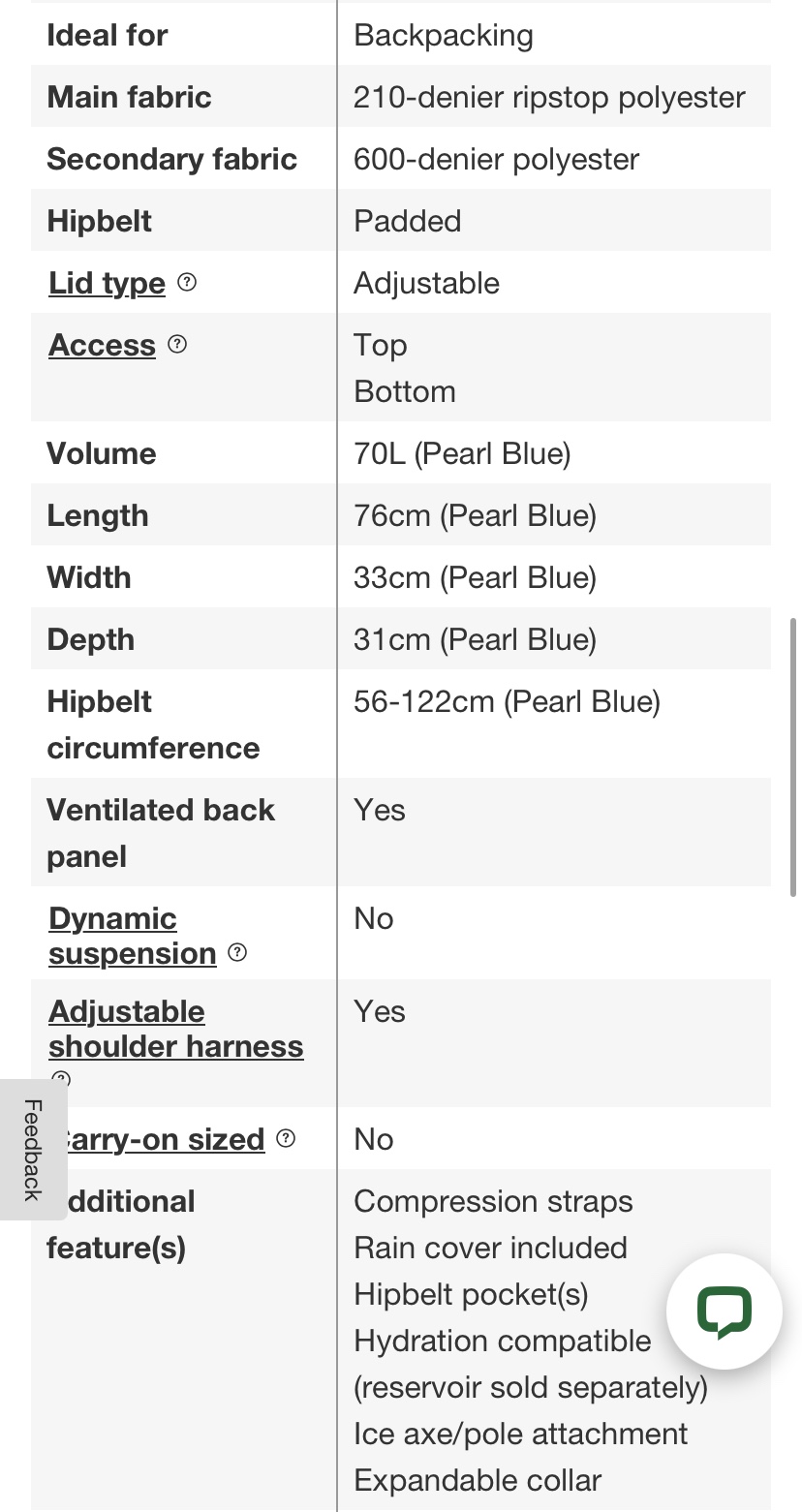Image resolution: width=802 pixels, height=1512 pixels.
Task: Click help icon beside Dynamic suspension
Action: tap(237, 952)
